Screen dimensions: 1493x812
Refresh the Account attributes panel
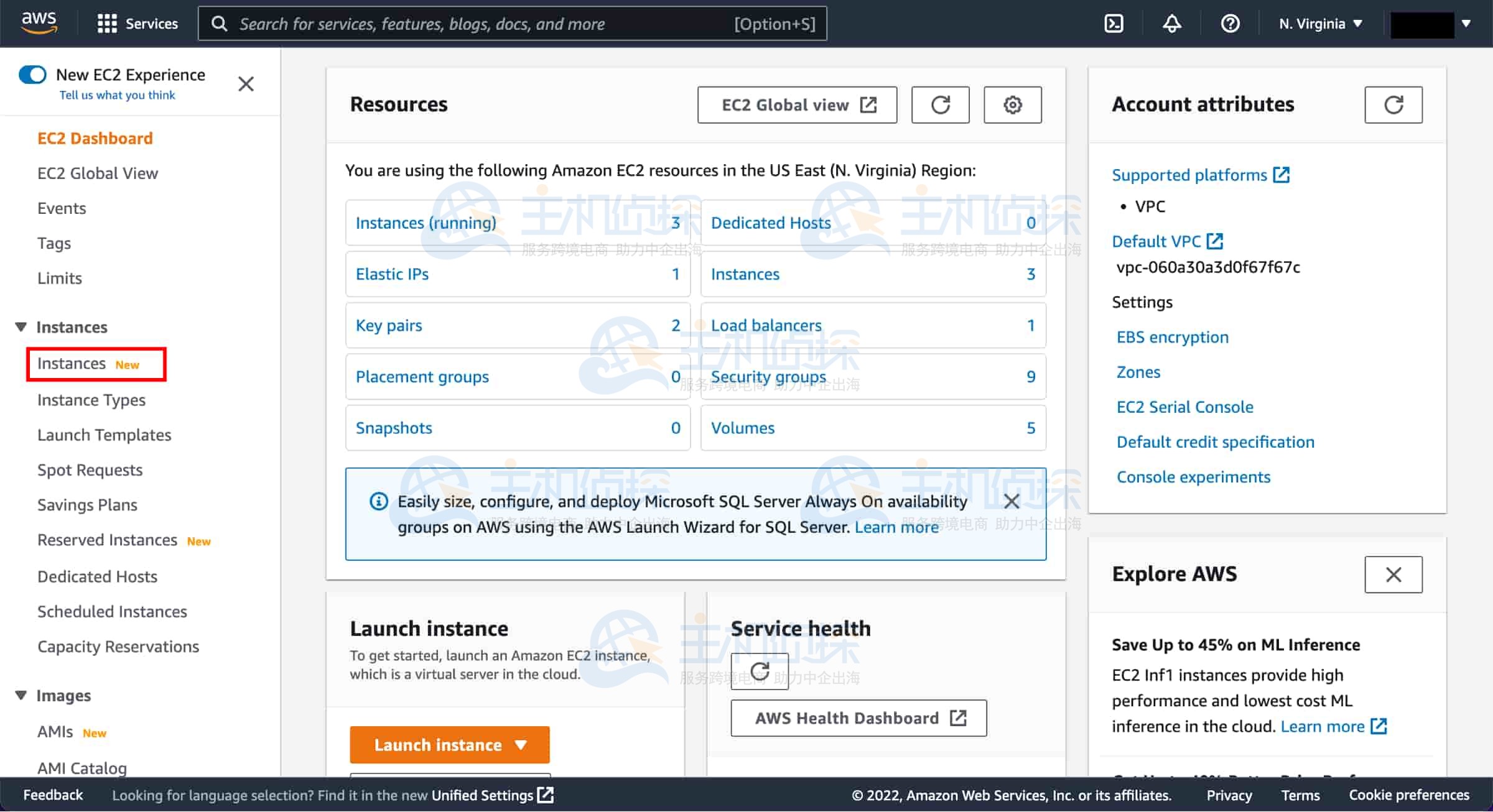1393,104
